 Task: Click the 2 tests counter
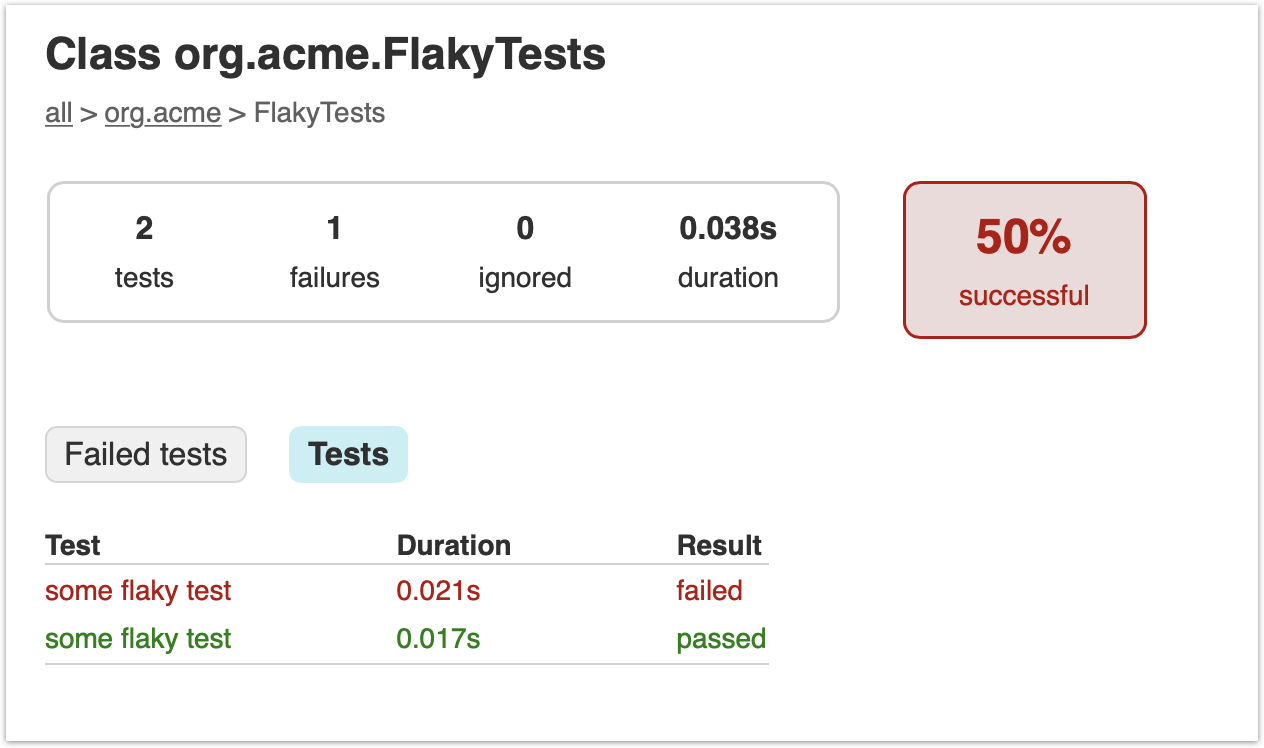click(x=144, y=253)
